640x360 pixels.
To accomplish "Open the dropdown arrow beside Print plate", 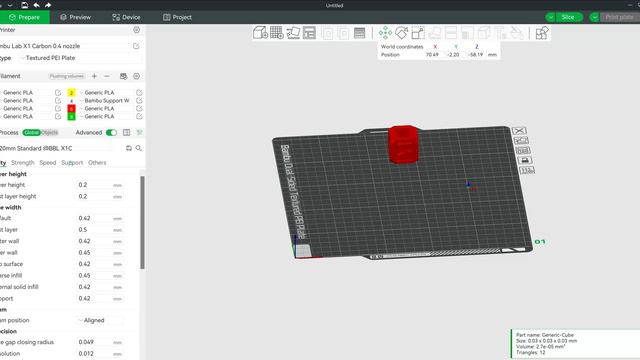I will [x=595, y=17].
